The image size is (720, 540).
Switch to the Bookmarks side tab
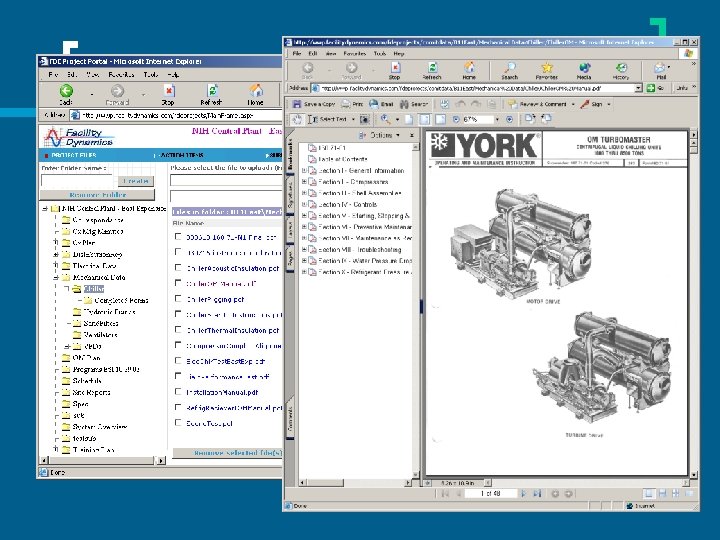click(290, 155)
